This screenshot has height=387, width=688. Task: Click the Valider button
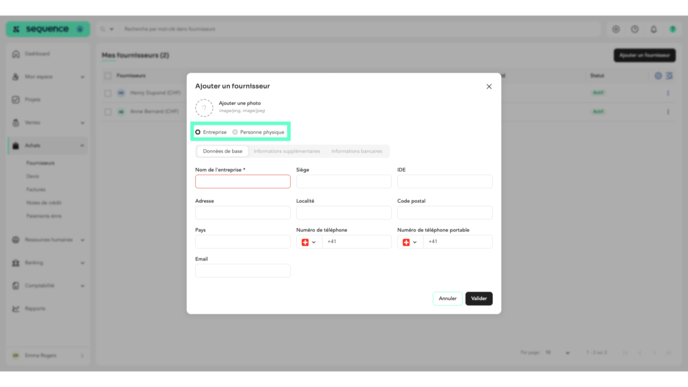[x=479, y=299]
